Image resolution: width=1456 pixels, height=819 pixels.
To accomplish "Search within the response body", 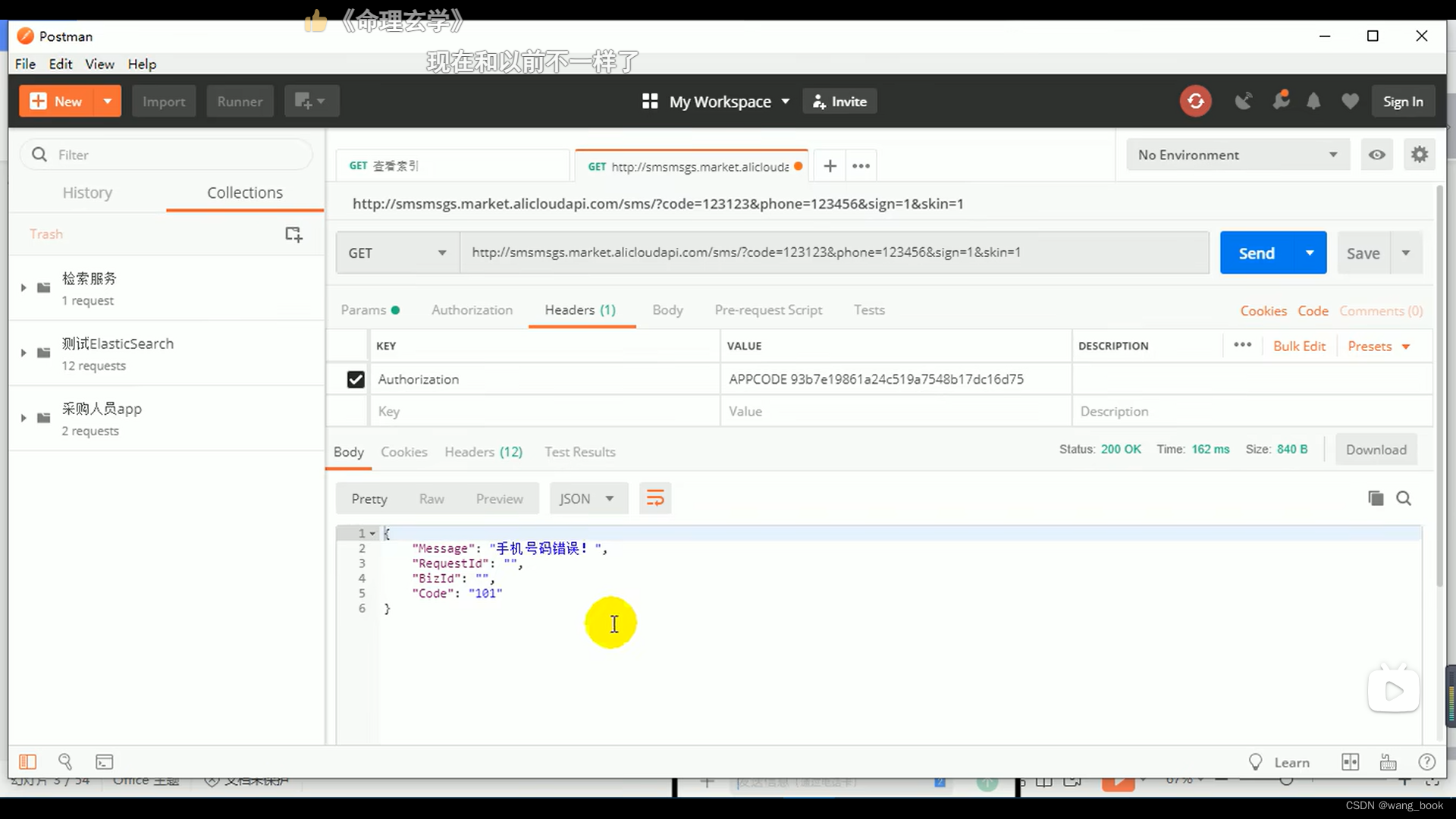I will click(1404, 498).
